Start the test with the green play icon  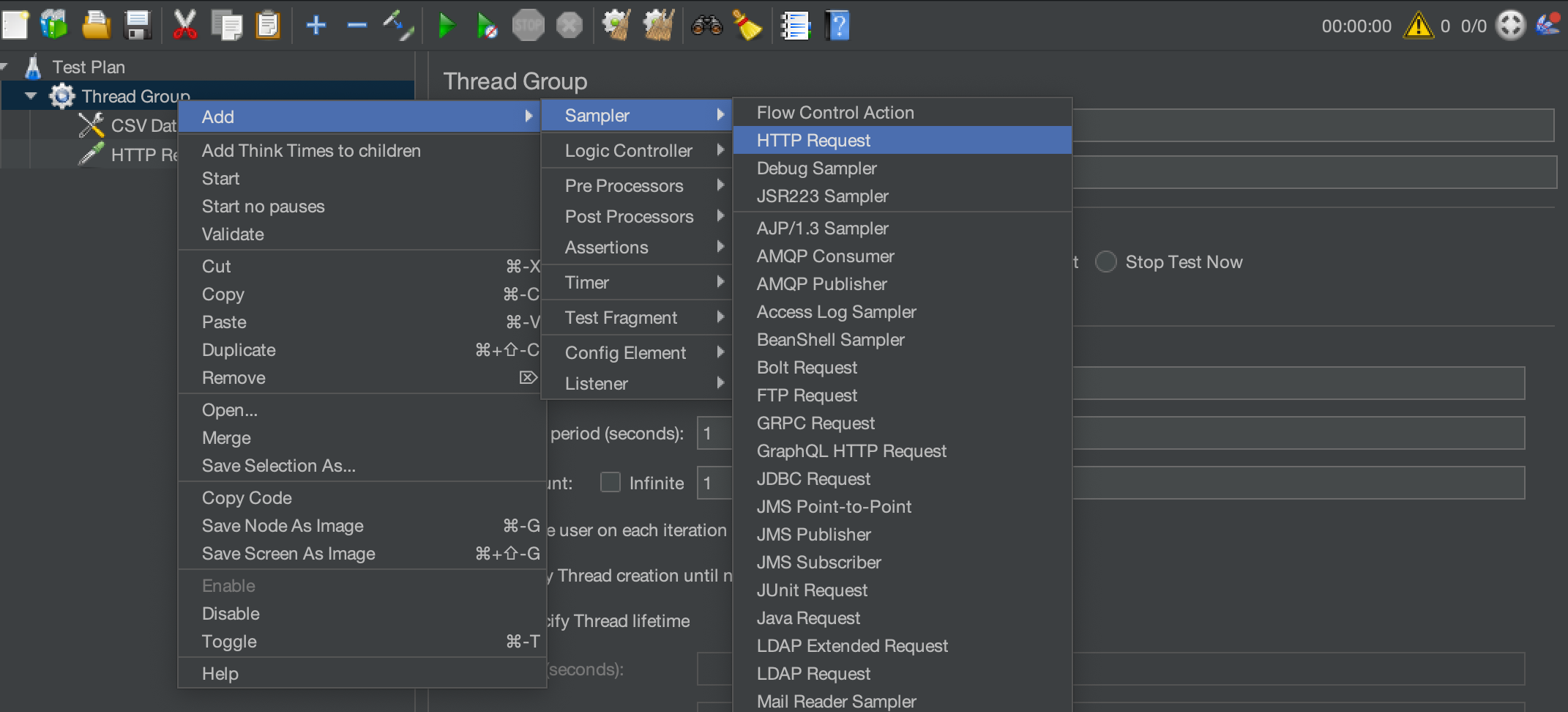[446, 26]
